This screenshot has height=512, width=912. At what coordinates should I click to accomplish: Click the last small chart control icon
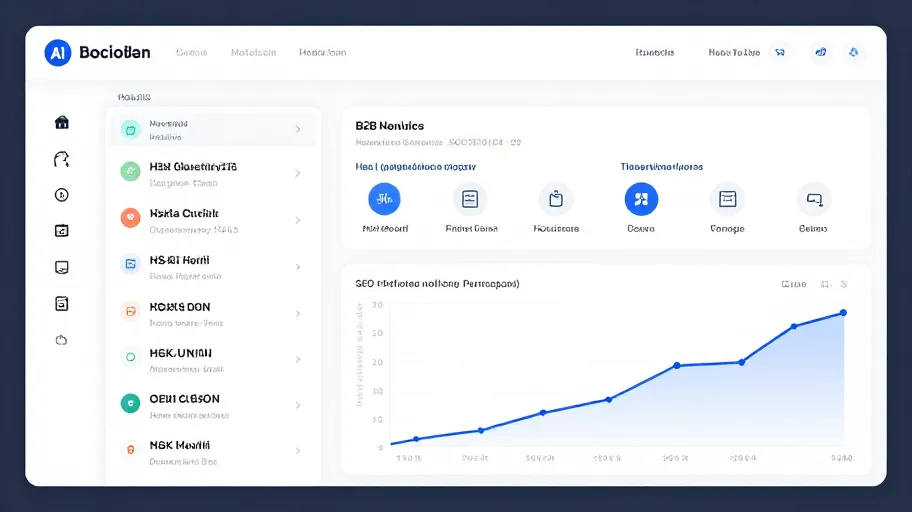(844, 284)
